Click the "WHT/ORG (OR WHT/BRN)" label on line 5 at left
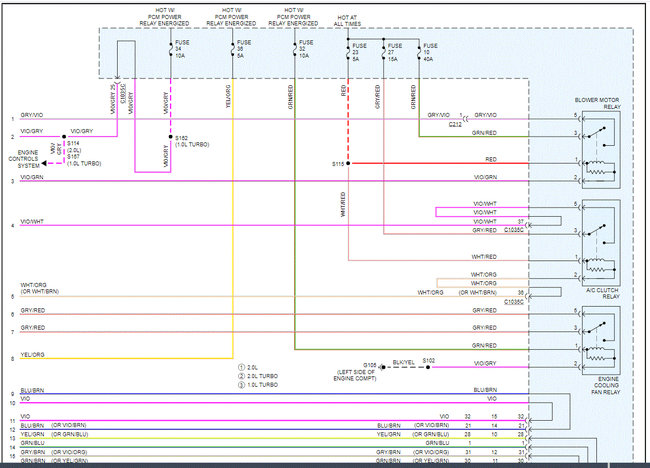Screen dimensions: 650x468 click(40, 288)
